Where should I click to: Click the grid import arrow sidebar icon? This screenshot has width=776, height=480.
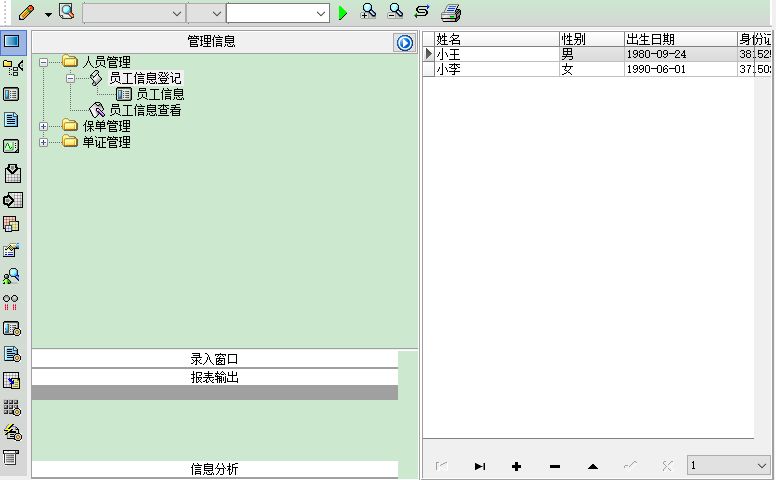pyautogui.click(x=11, y=380)
